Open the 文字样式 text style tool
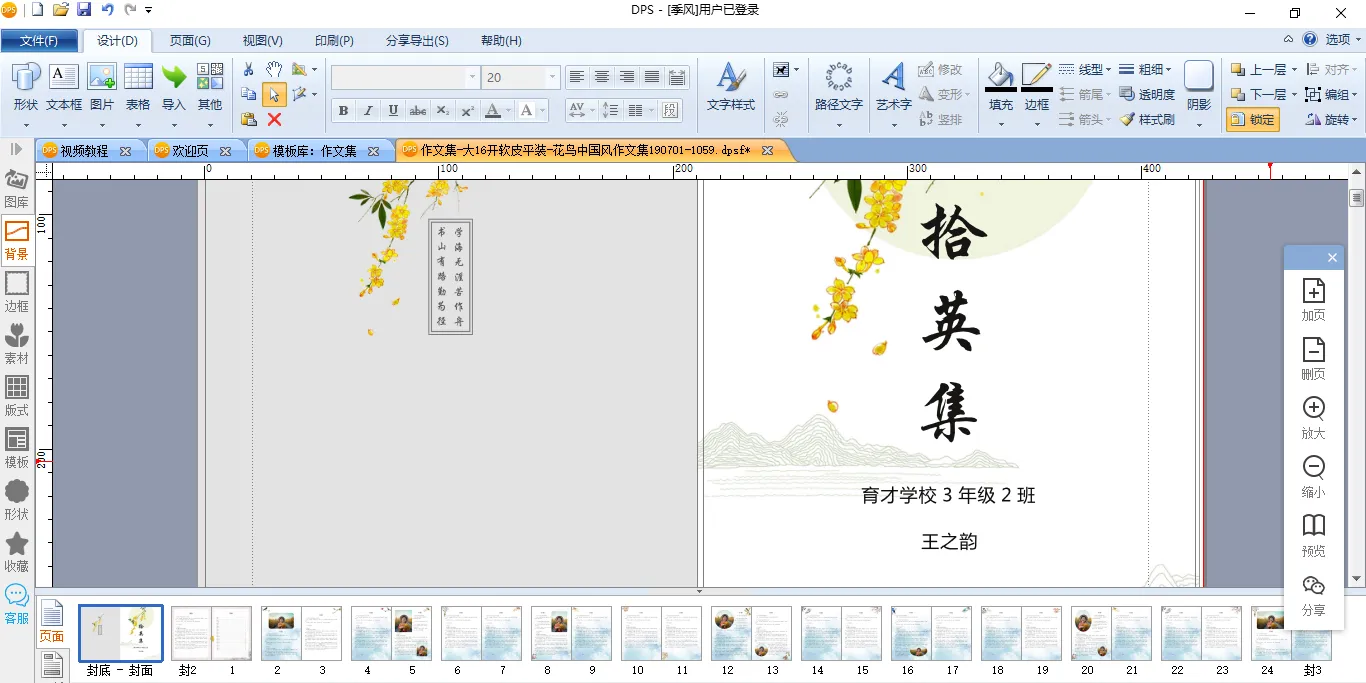1366x683 pixels. (x=731, y=87)
